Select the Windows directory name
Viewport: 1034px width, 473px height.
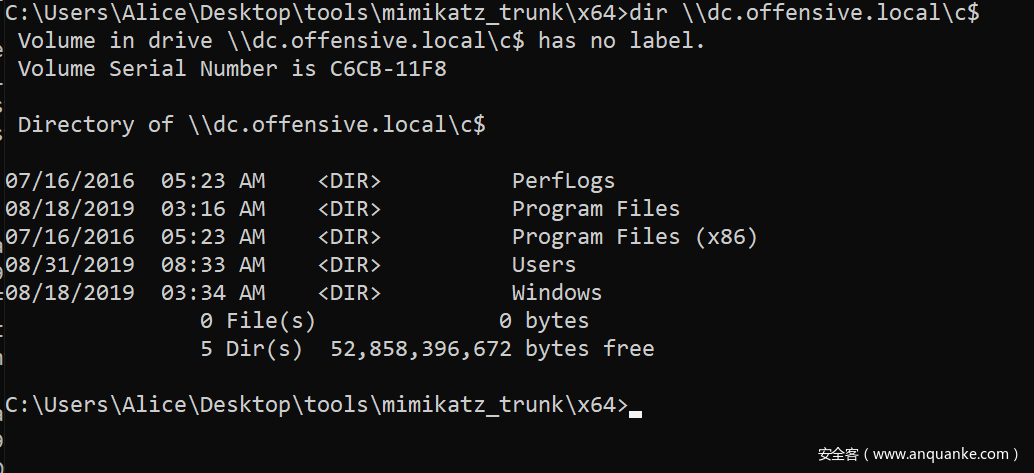[556, 293]
